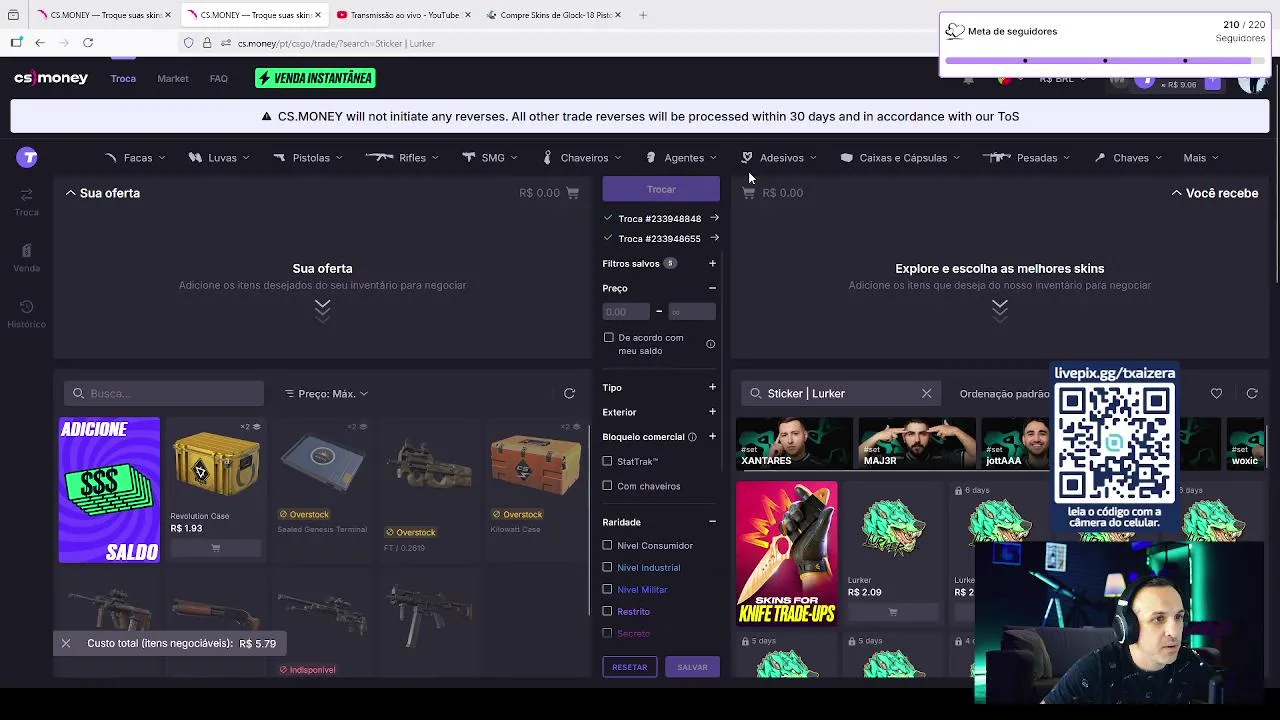The image size is (1280, 720).
Task: Open the Venda sidebar icon
Action: (27, 257)
